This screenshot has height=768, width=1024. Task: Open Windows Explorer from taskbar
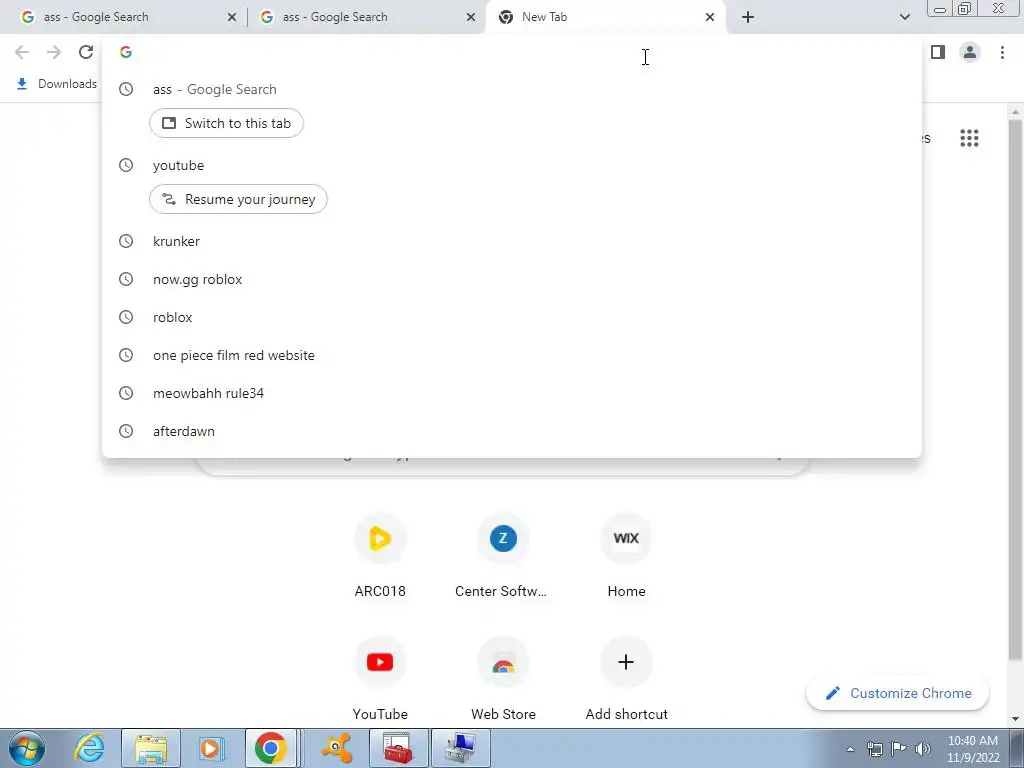[x=152, y=748]
